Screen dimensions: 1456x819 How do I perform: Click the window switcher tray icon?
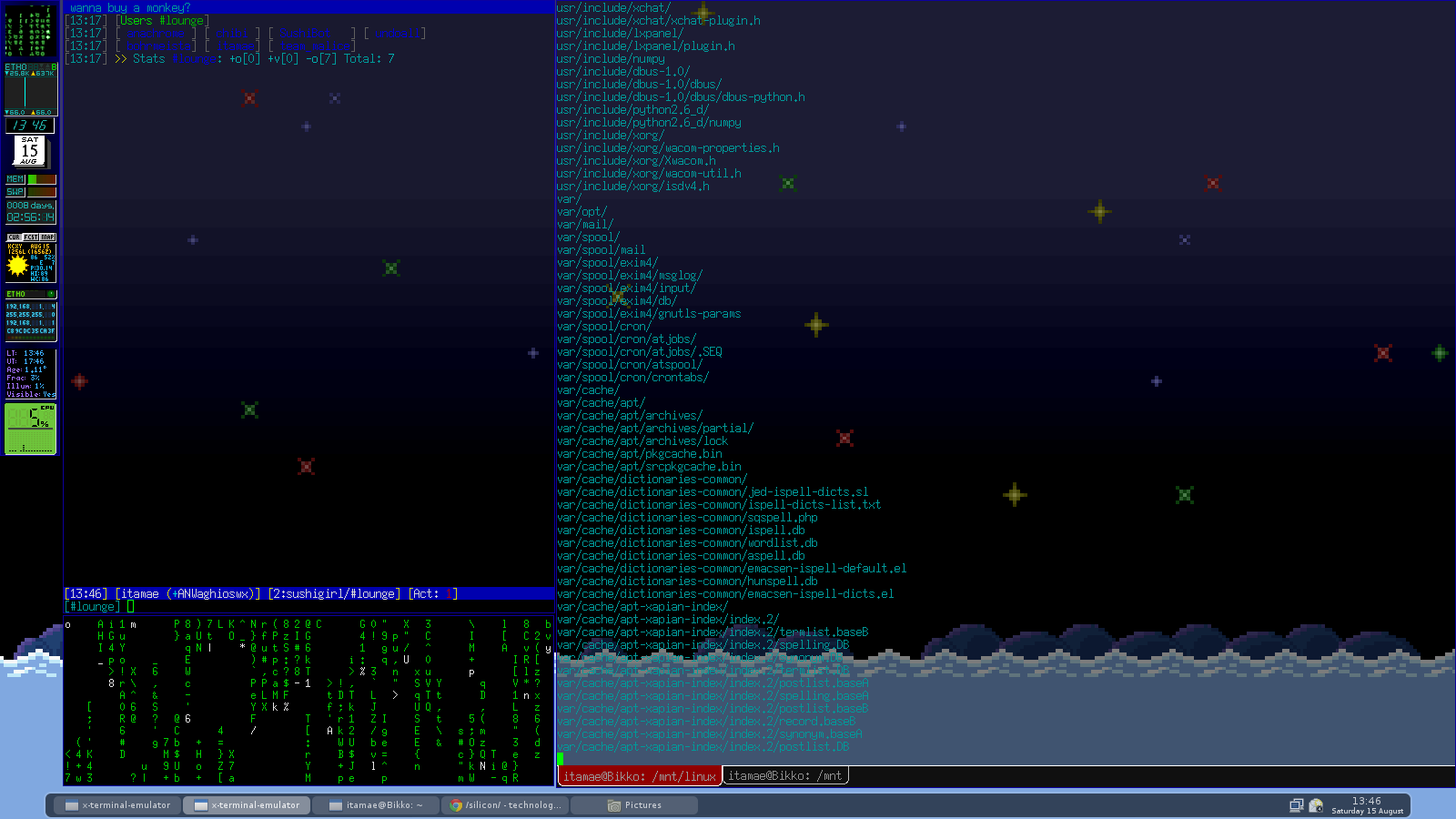pyautogui.click(x=1297, y=805)
